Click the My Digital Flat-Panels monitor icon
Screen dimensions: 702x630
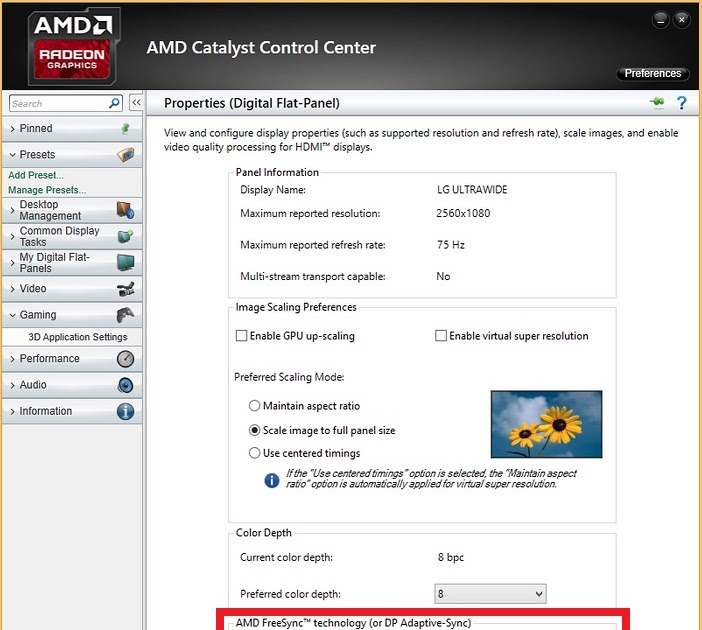coord(125,262)
